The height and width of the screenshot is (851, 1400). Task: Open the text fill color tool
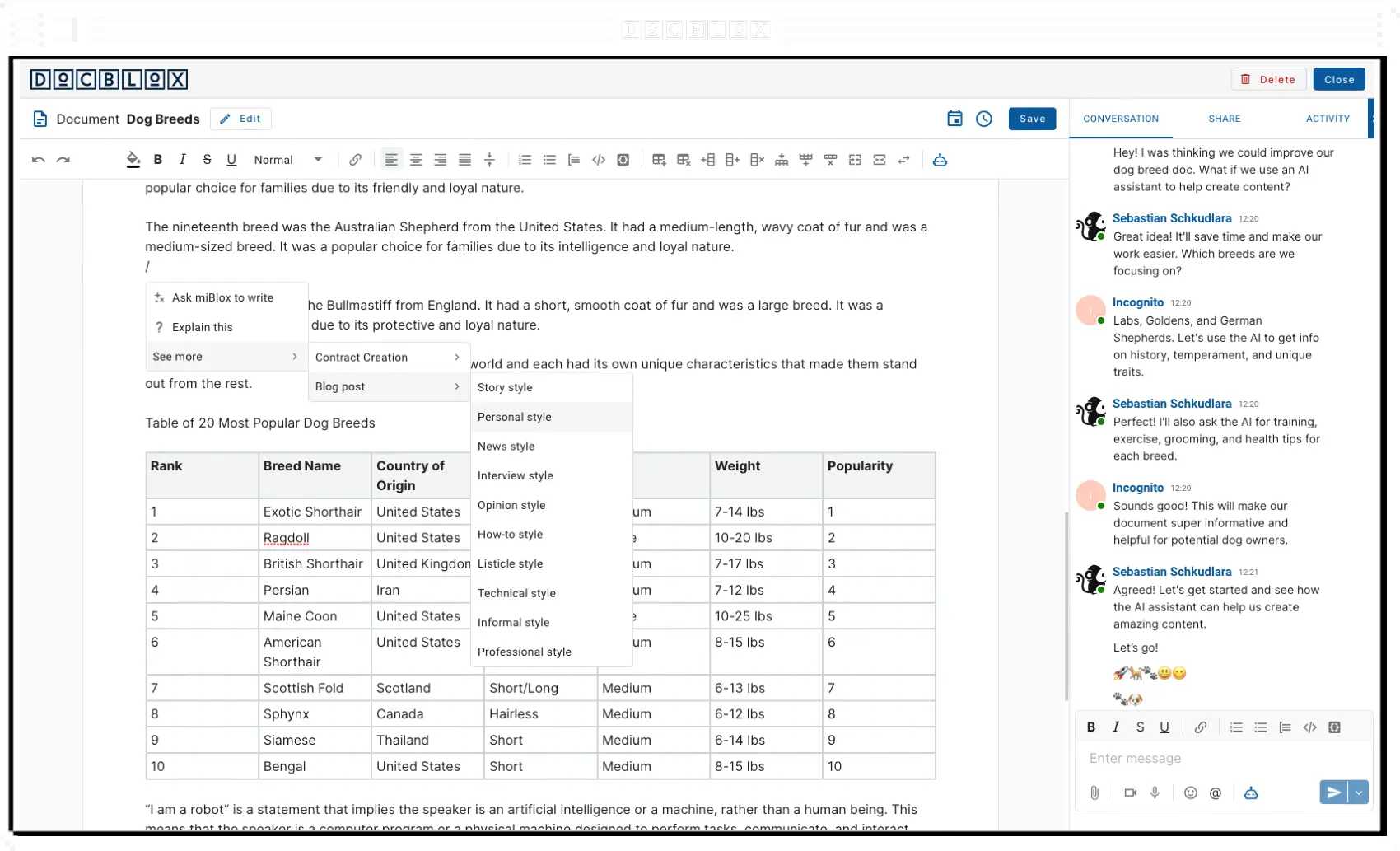tap(133, 160)
